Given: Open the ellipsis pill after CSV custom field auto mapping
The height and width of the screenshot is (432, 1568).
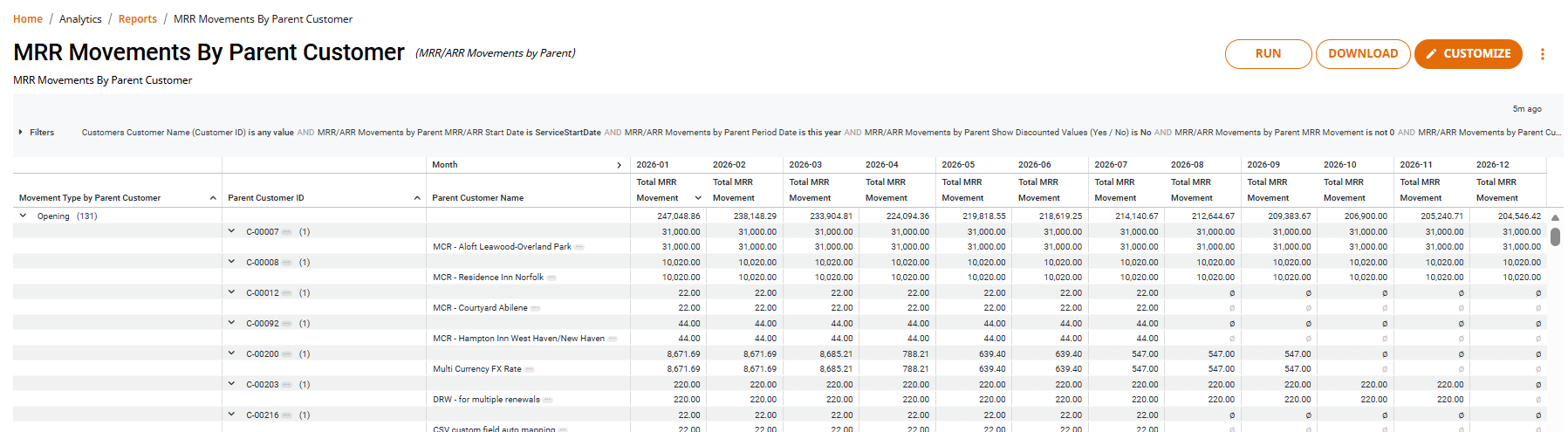Looking at the screenshot, I should [563, 429].
